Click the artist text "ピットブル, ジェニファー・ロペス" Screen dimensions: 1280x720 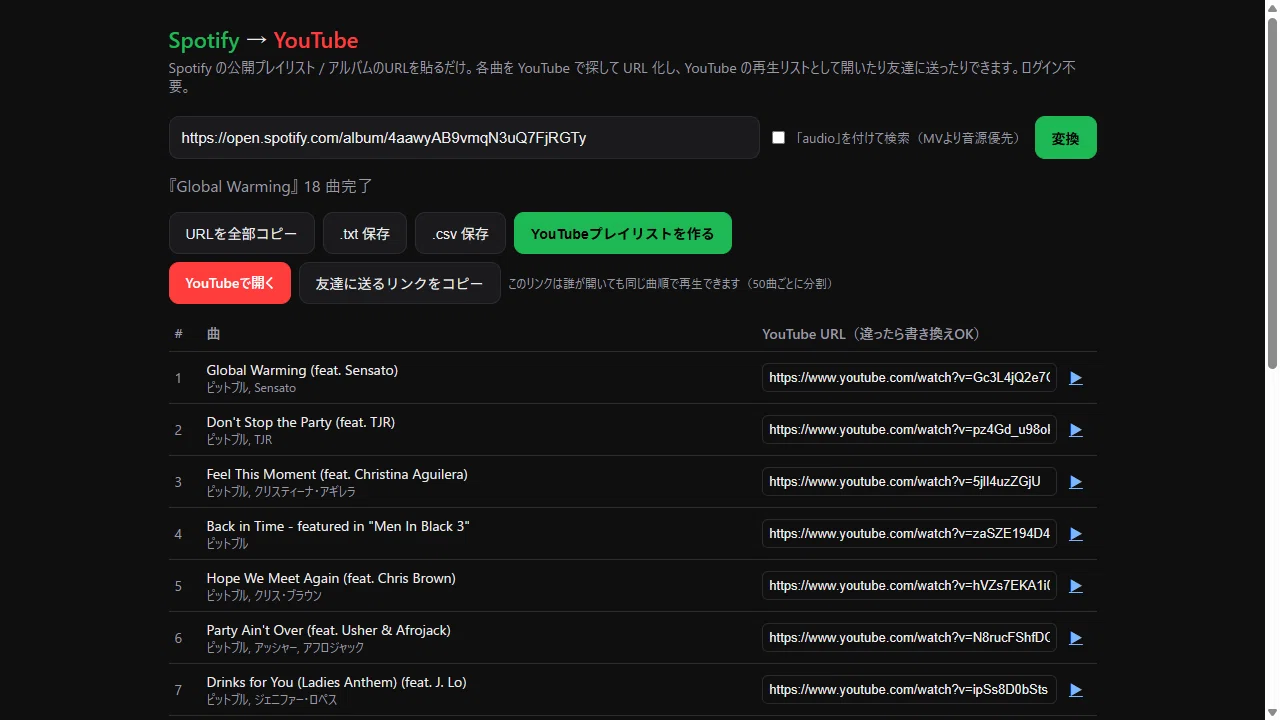click(272, 700)
